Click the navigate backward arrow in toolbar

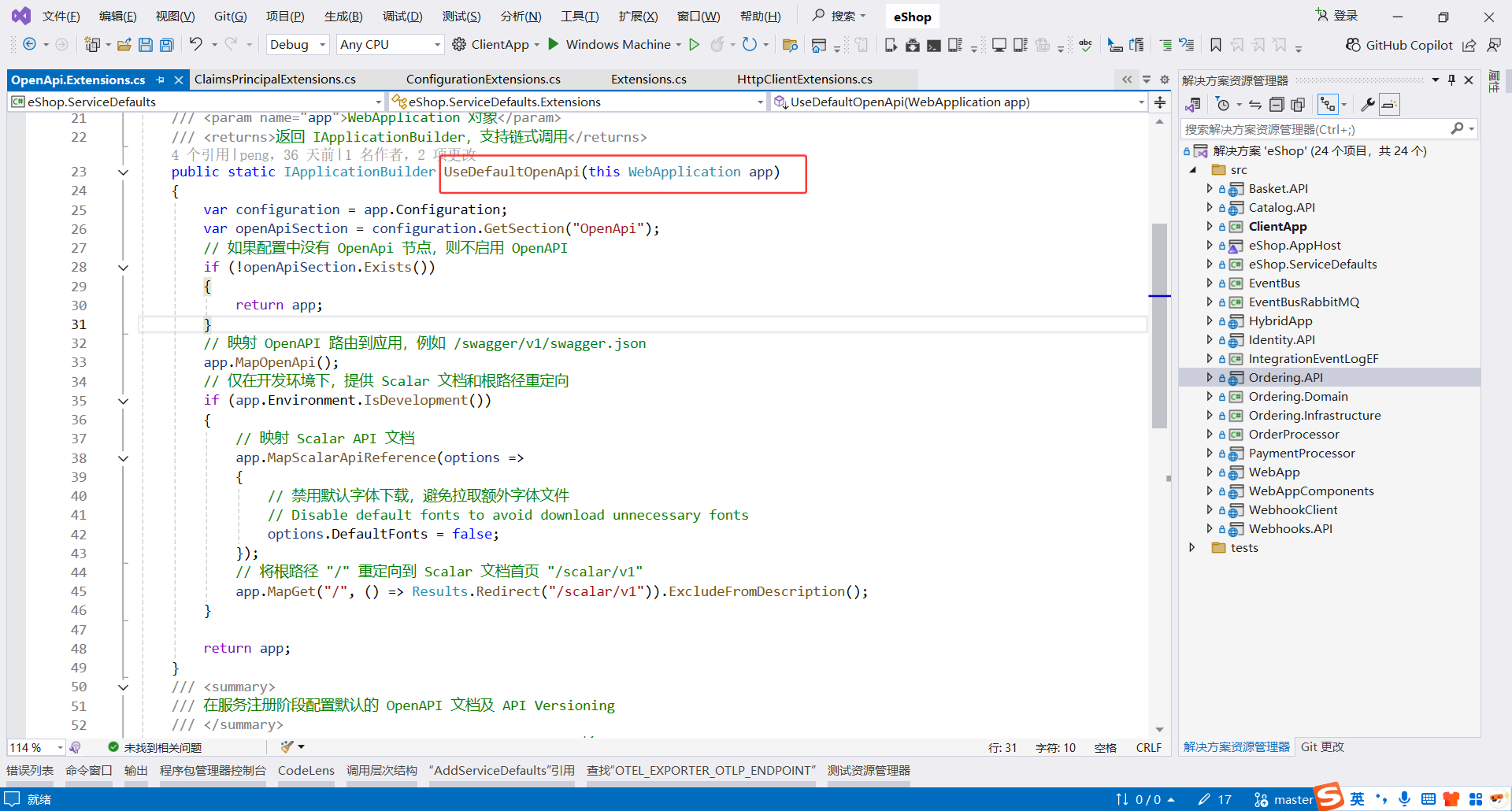click(x=29, y=45)
